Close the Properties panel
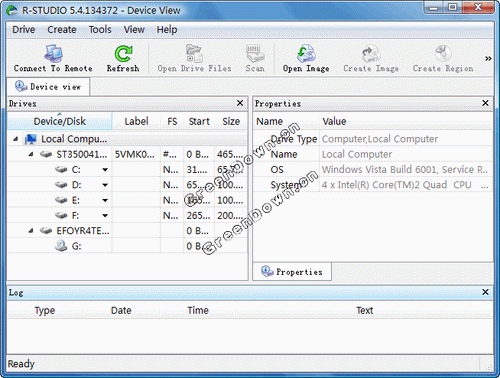The width and height of the screenshot is (500, 378). coord(485,103)
